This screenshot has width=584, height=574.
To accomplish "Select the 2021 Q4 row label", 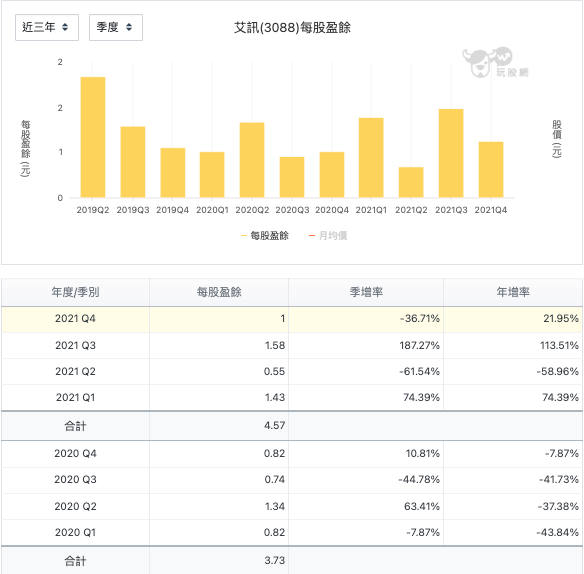I will coord(75,319).
